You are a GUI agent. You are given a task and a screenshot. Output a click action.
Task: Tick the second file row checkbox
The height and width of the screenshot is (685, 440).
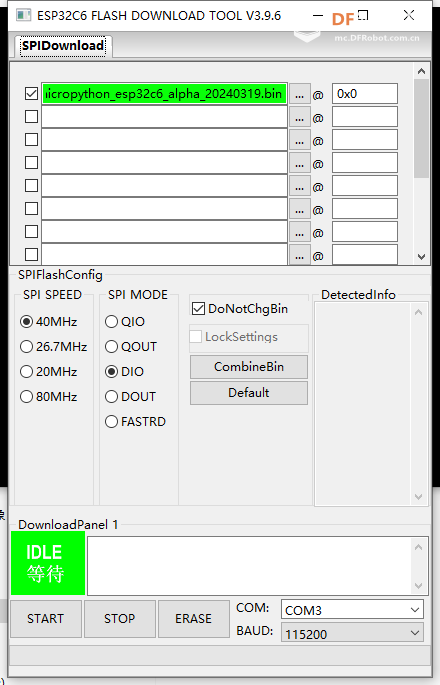(31, 117)
